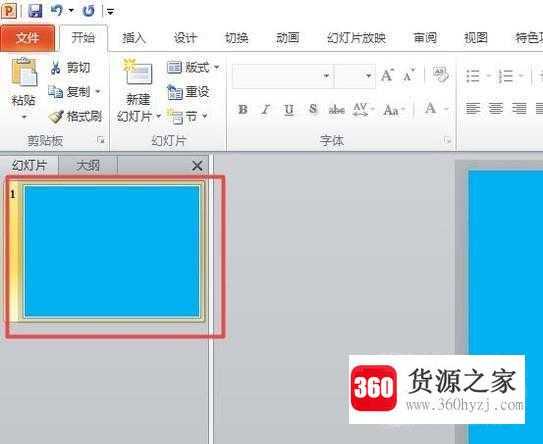This screenshot has width=543, height=444.
Task: Open the font name dropdown
Action: 326,76
